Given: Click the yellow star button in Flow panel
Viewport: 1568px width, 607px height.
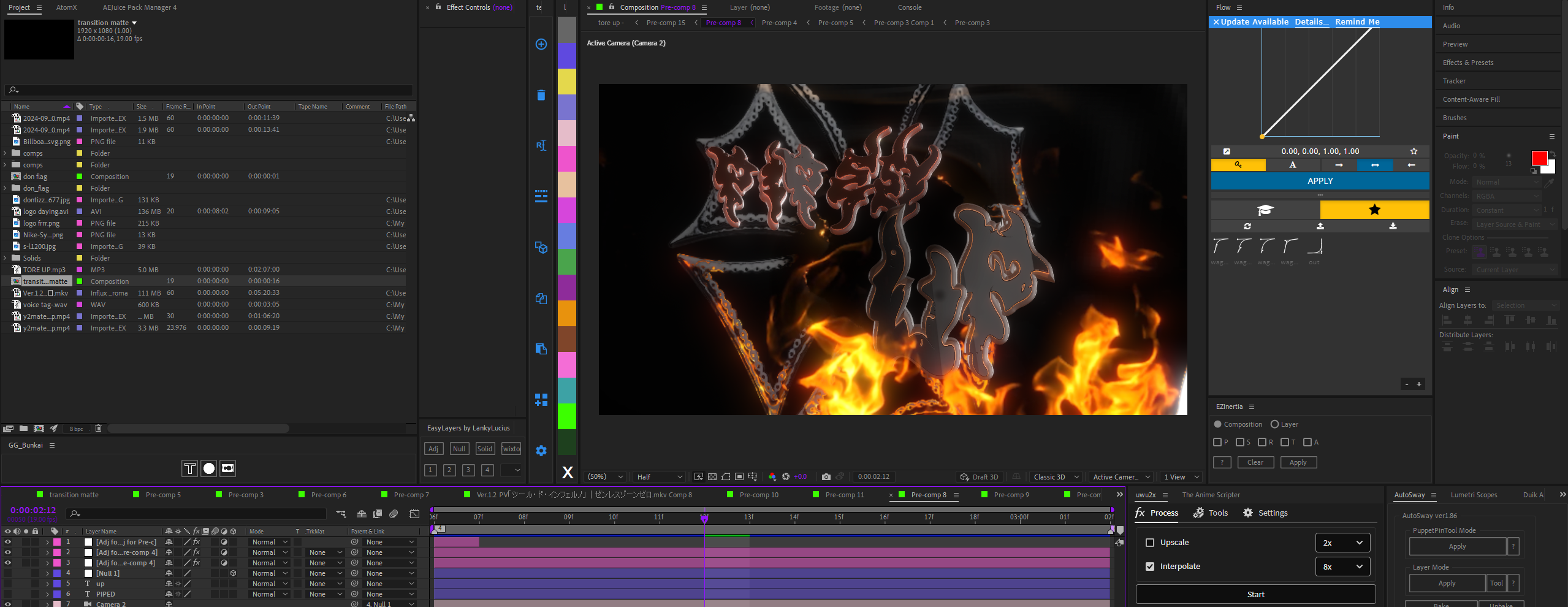Looking at the screenshot, I should 1374,210.
